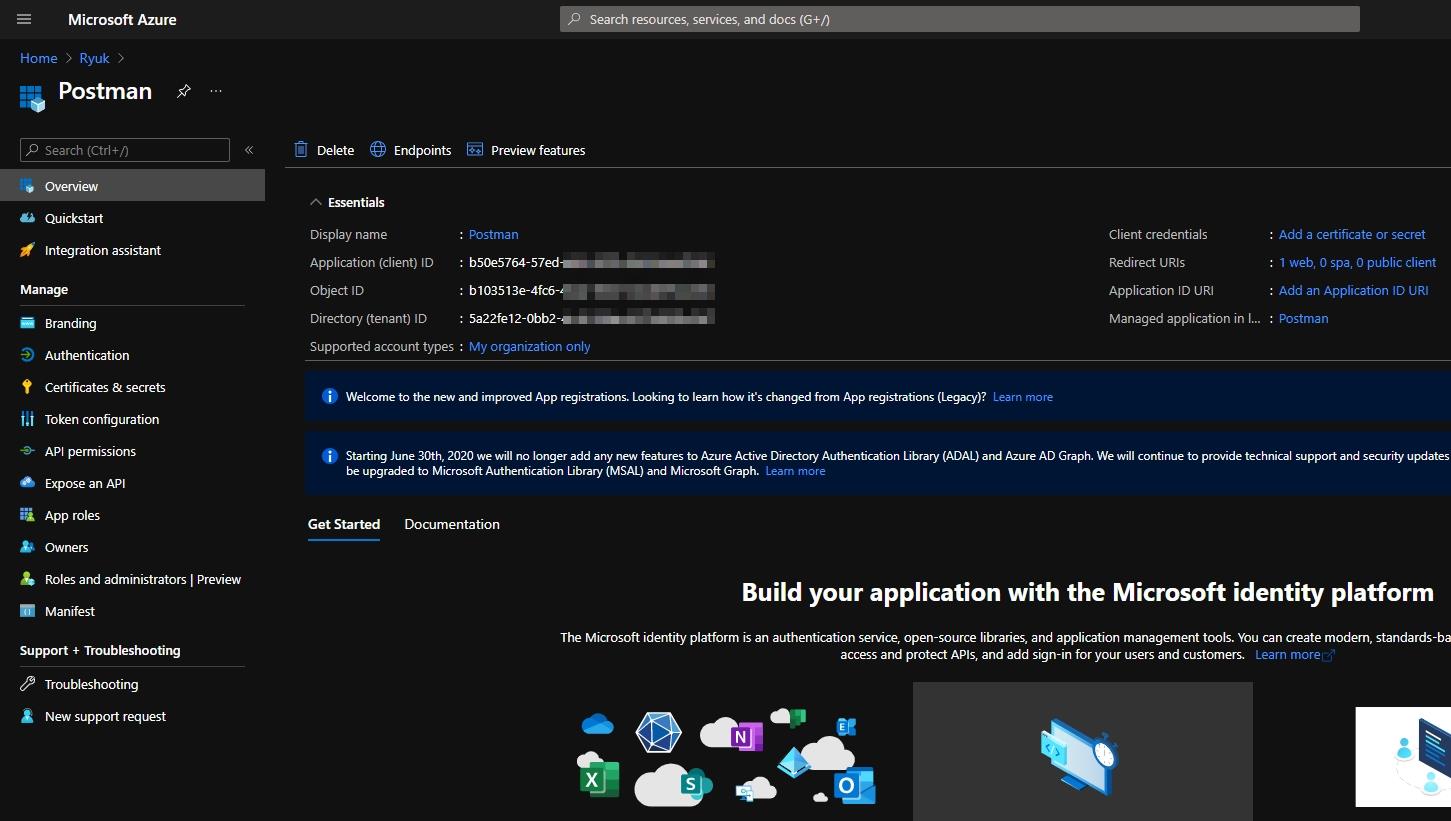
Task: Click the global search resources box
Action: coord(960,19)
